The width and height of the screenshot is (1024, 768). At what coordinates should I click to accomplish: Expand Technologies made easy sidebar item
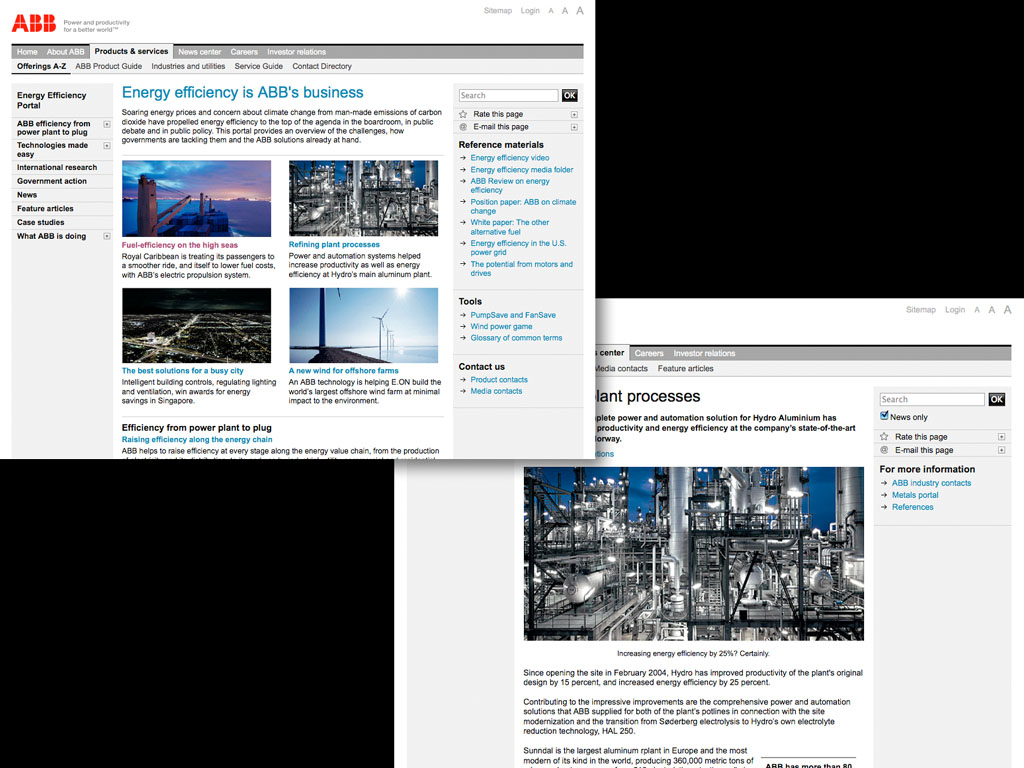pos(106,146)
